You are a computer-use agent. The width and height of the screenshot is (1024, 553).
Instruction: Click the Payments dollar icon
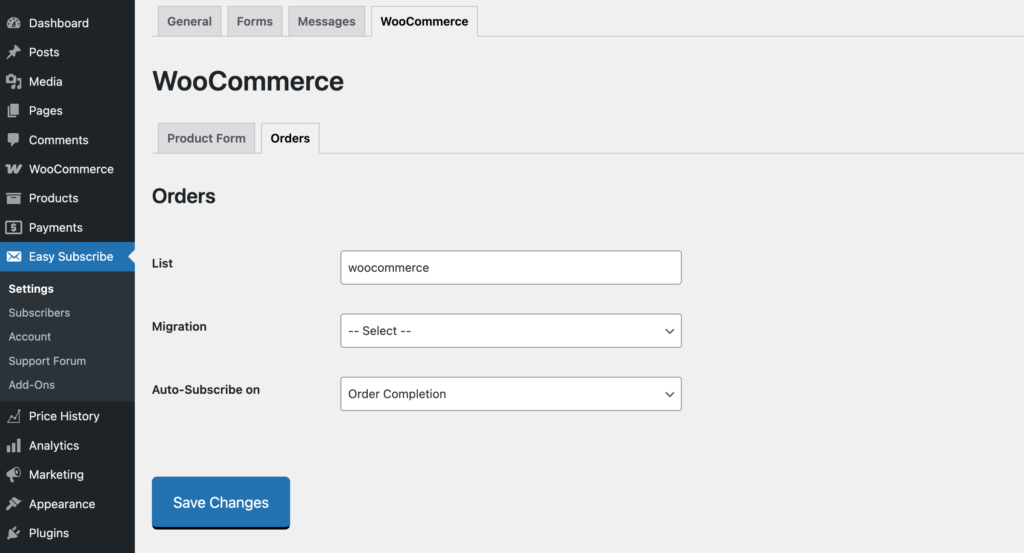14,228
